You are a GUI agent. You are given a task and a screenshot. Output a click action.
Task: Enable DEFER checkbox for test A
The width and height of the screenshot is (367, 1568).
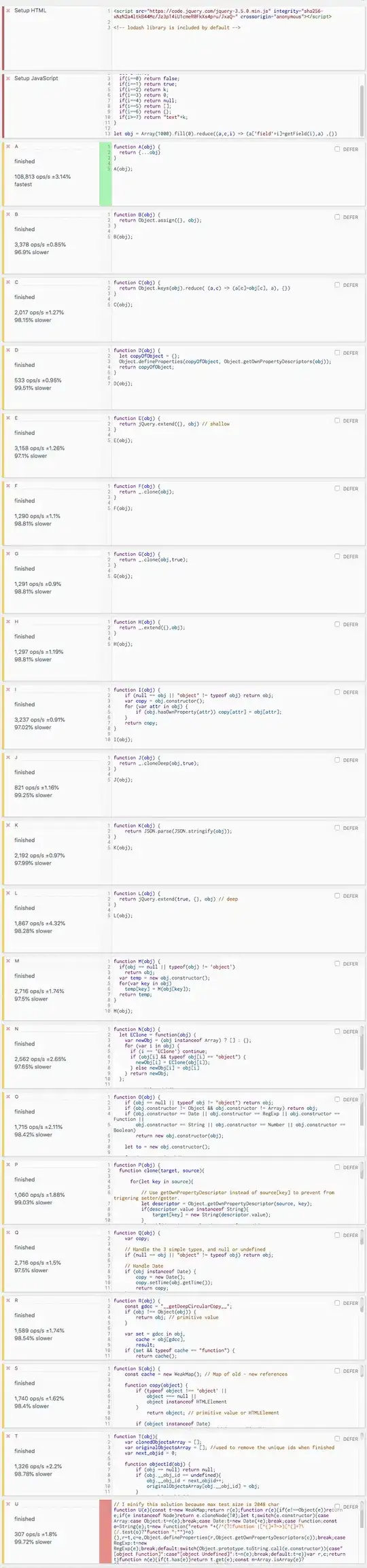(x=337, y=149)
